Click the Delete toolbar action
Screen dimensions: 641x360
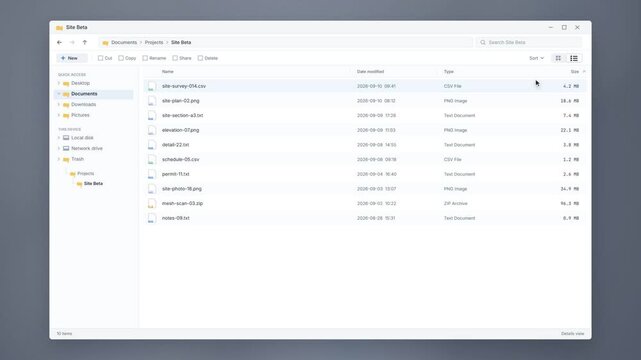pos(208,58)
